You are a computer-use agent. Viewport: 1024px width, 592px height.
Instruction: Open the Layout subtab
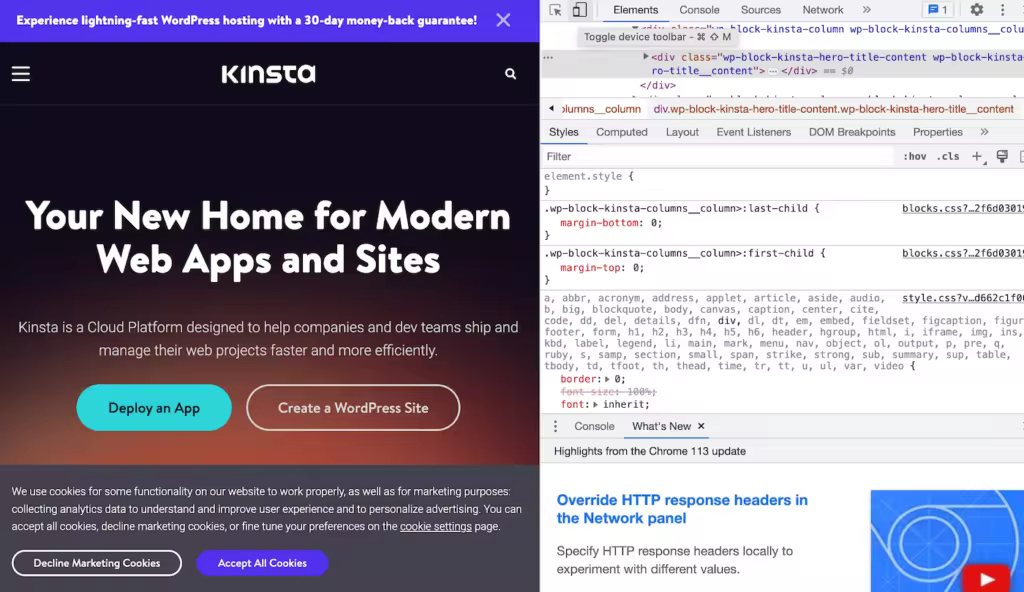tap(682, 132)
